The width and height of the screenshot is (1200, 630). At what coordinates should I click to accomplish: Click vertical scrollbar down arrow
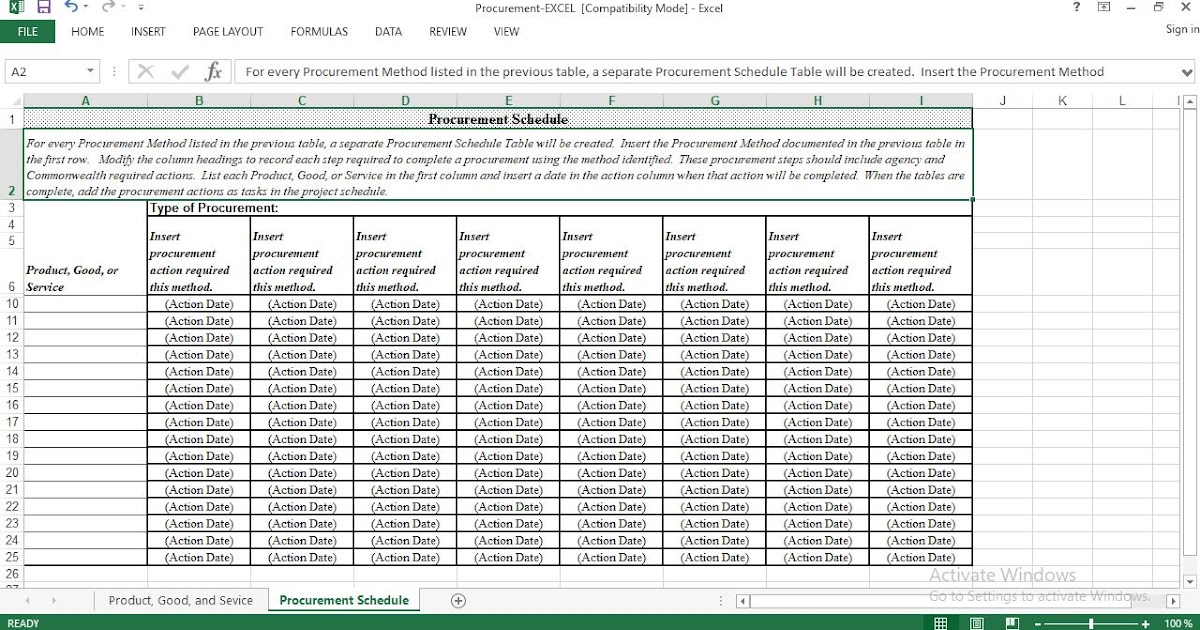click(1190, 581)
